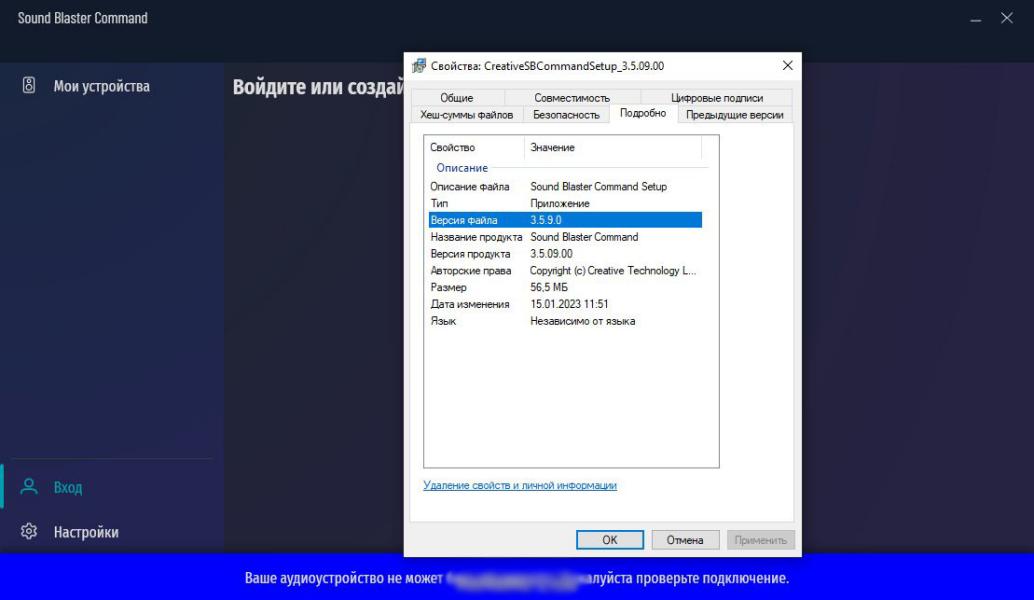Image resolution: width=1034 pixels, height=600 pixels.
Task: Collapse the Описание group header
Action: click(x=462, y=168)
